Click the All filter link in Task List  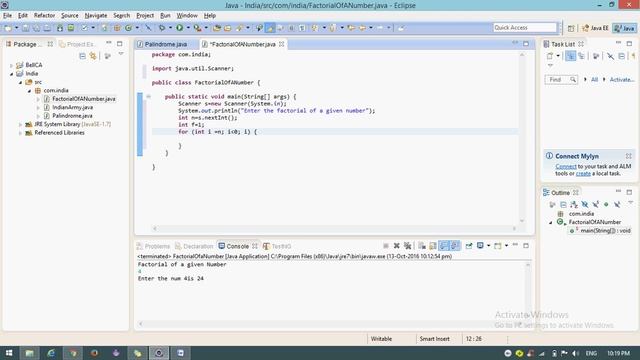594,80
